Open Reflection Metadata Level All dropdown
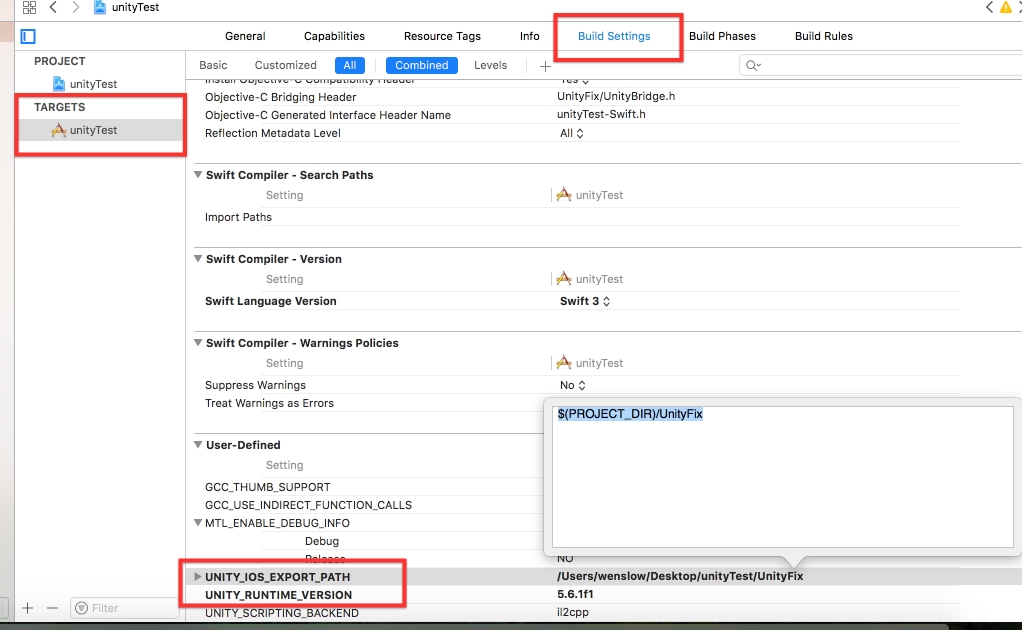 (x=572, y=133)
